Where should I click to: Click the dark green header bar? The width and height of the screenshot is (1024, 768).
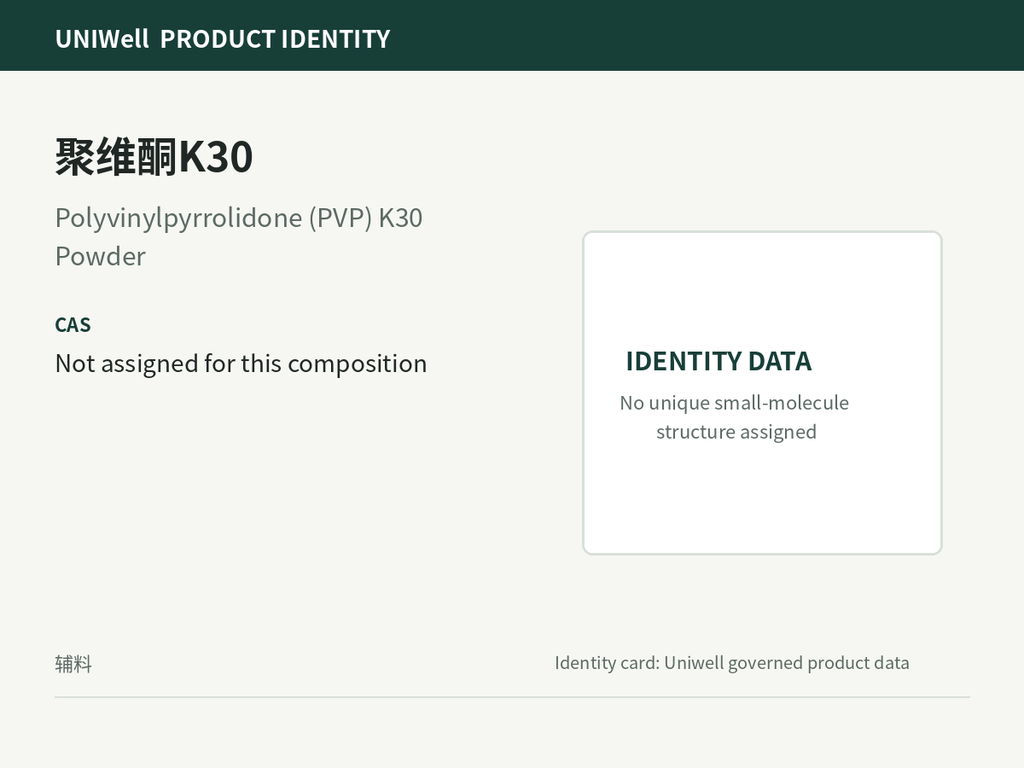click(512, 35)
